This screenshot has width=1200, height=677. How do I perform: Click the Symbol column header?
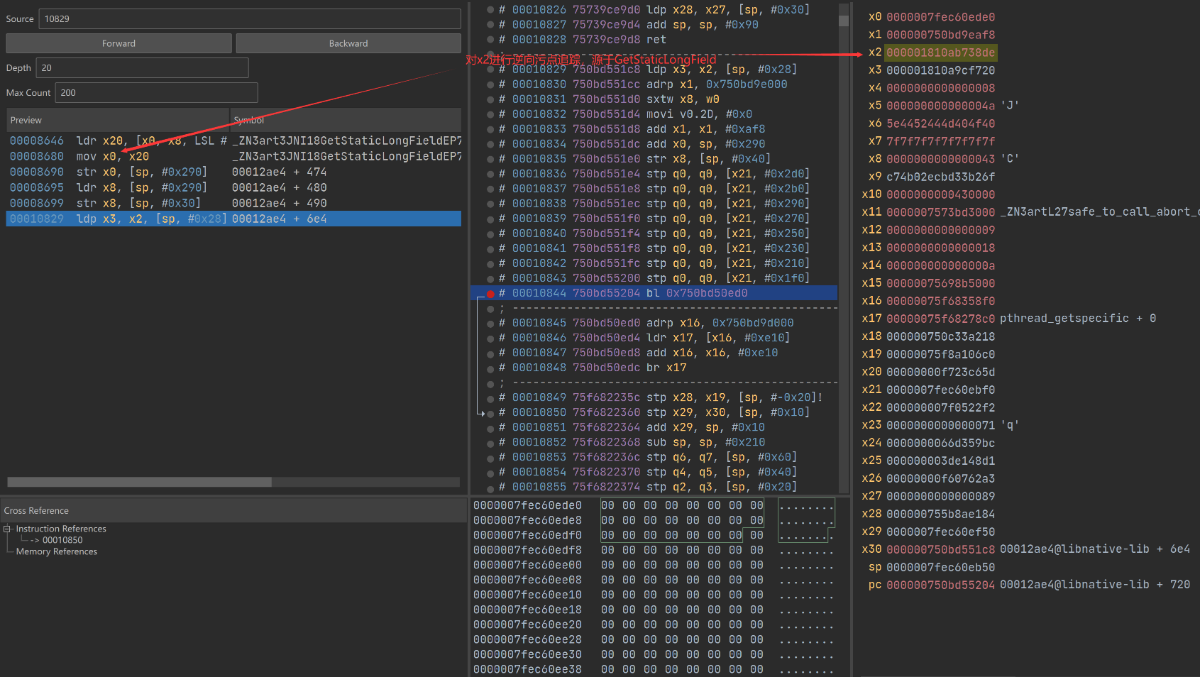click(x=346, y=120)
